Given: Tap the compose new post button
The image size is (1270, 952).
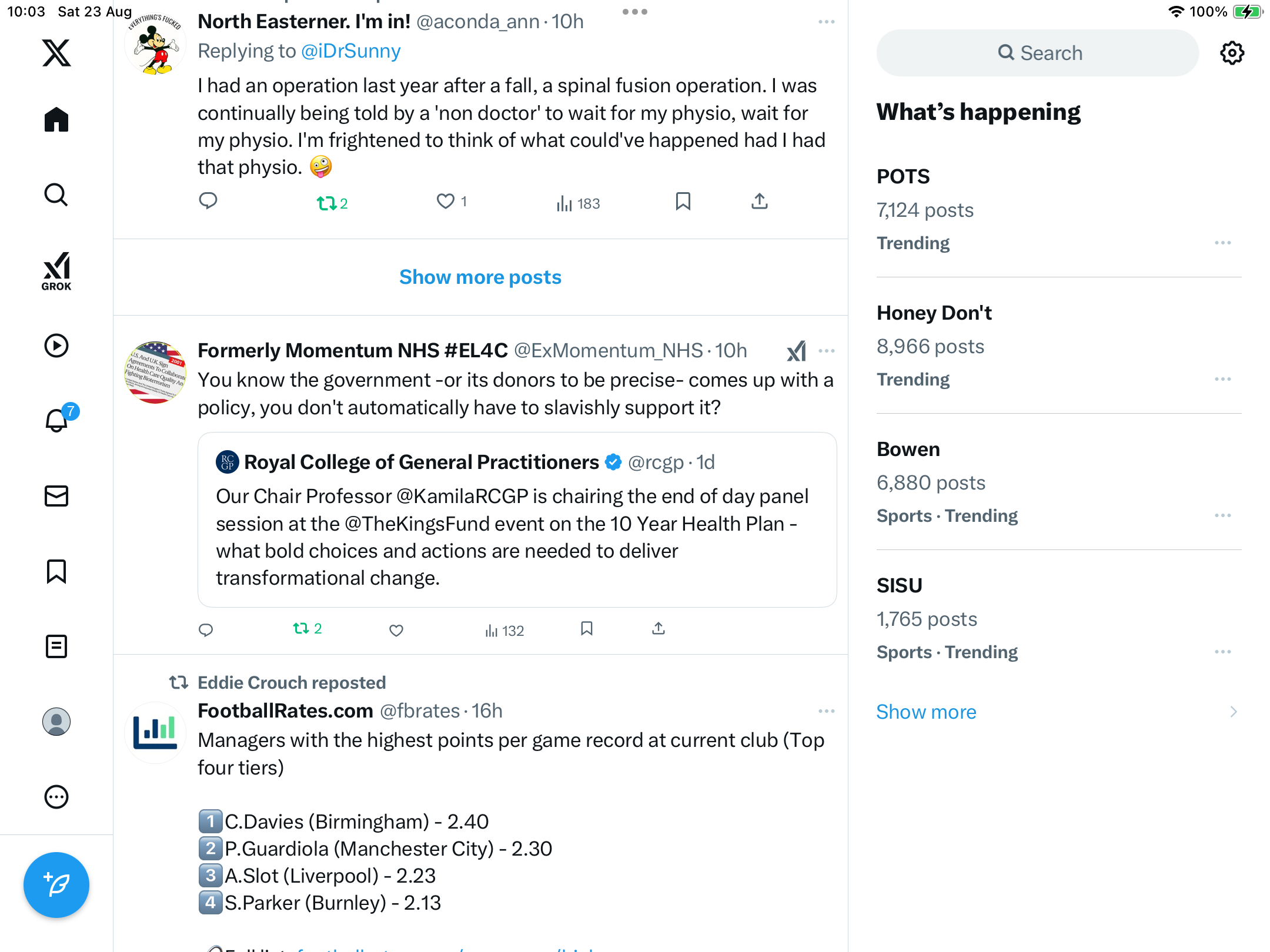Looking at the screenshot, I should point(56,885).
